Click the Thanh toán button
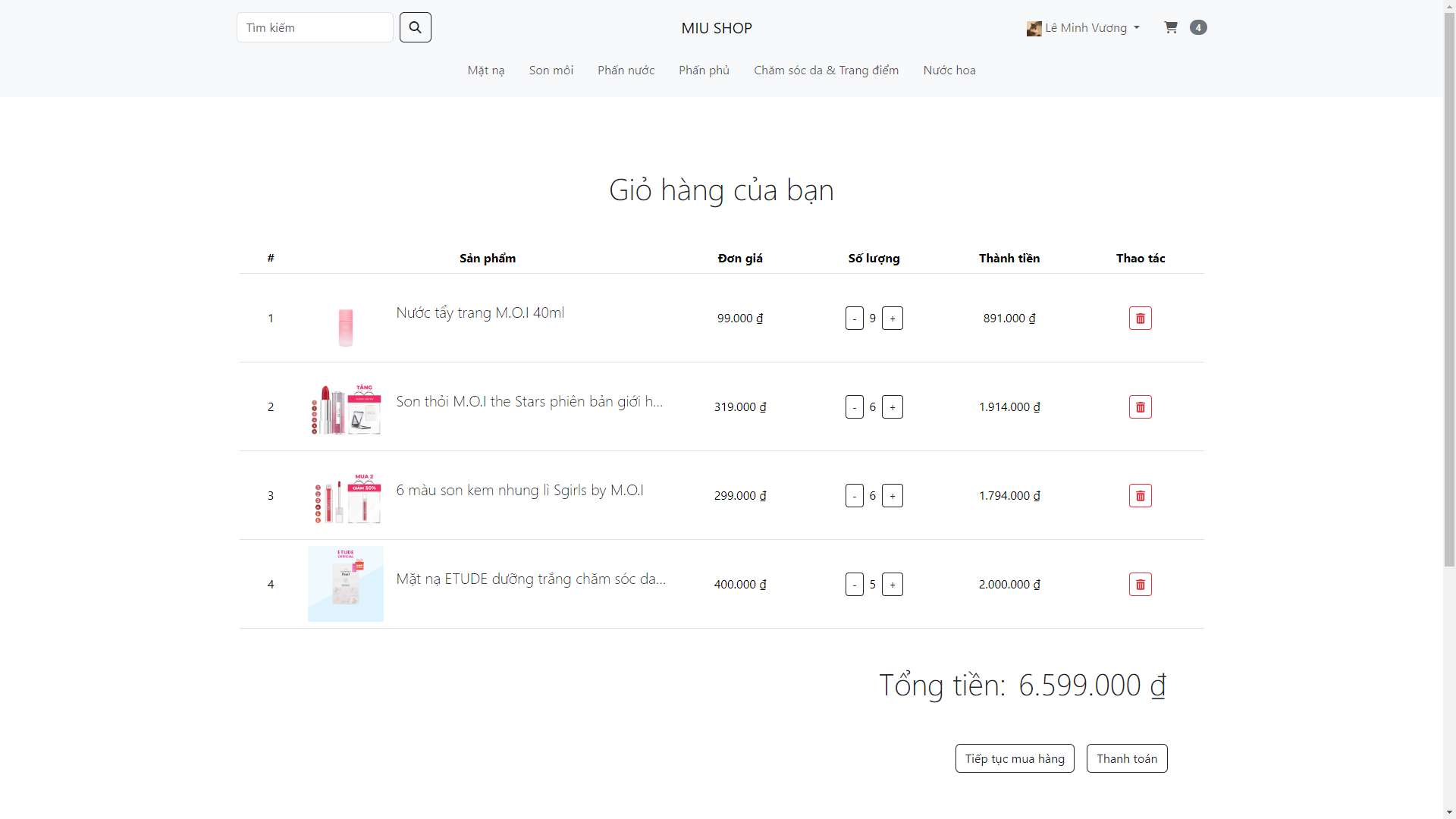The height and width of the screenshot is (819, 1456). coord(1126,758)
